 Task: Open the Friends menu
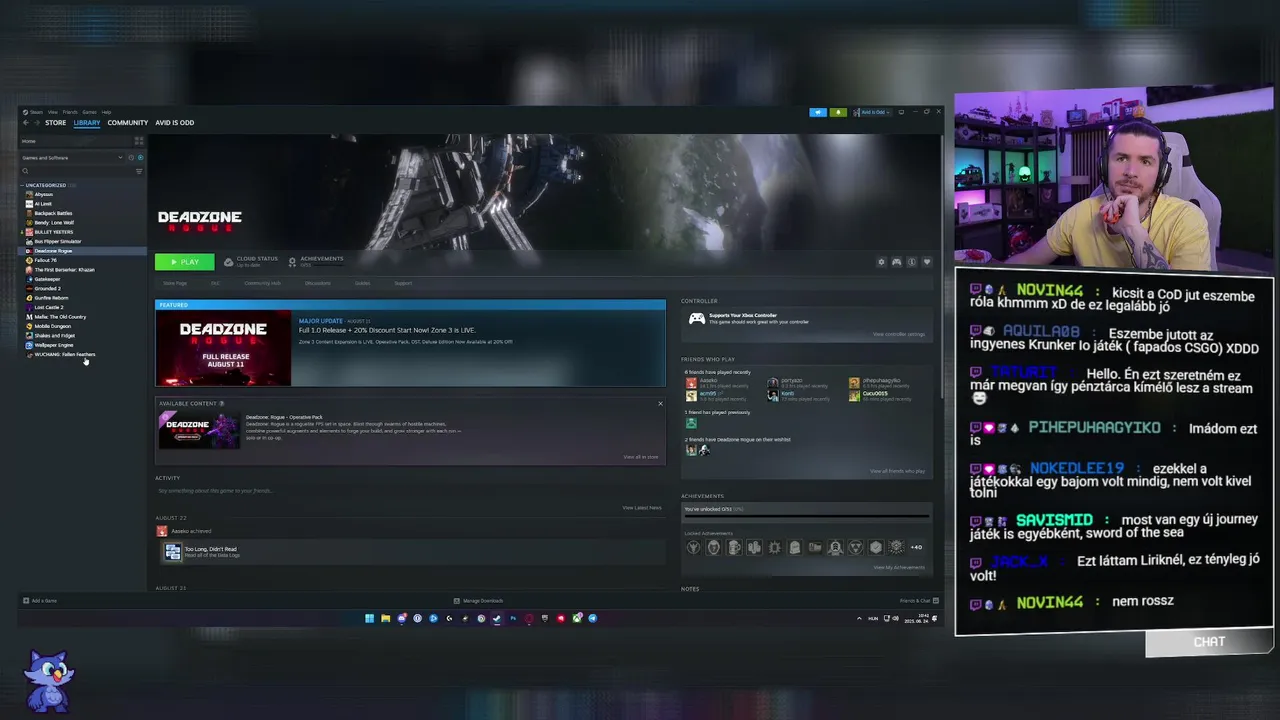click(x=70, y=112)
